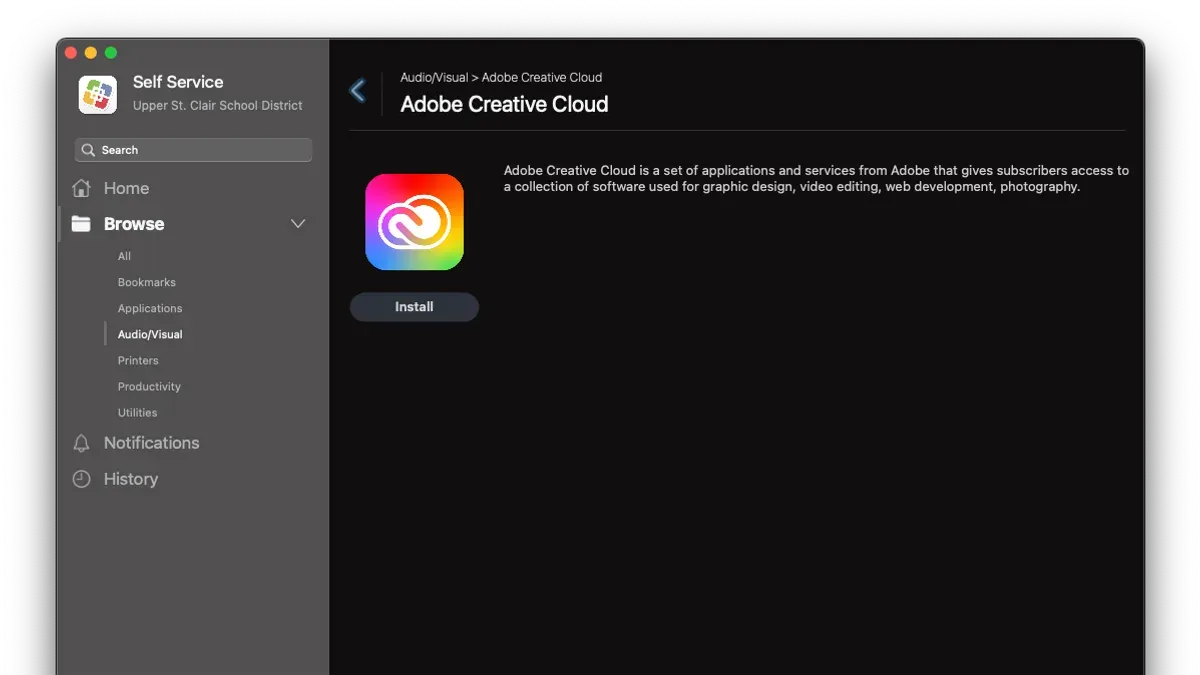
Task: Click the Audio/Visual breadcrumb link
Action: click(x=434, y=77)
